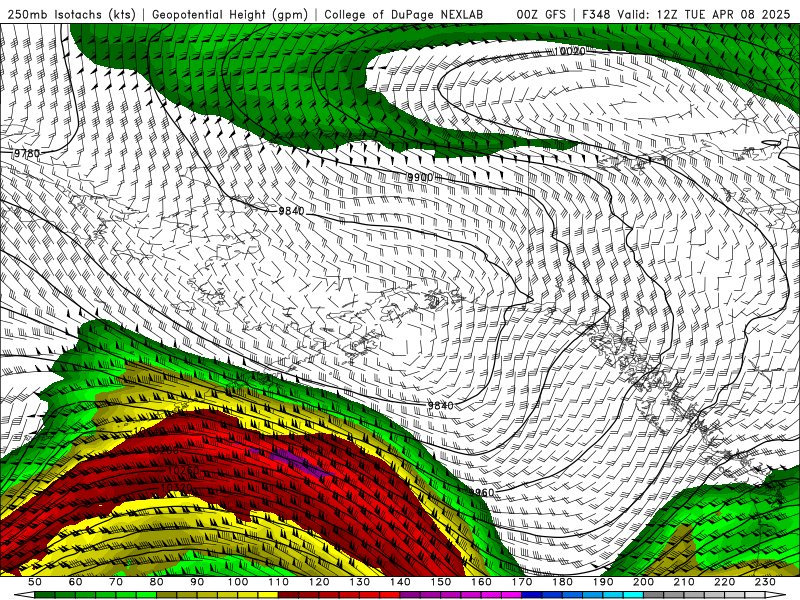Click the 230 kts color scale label

766,582
